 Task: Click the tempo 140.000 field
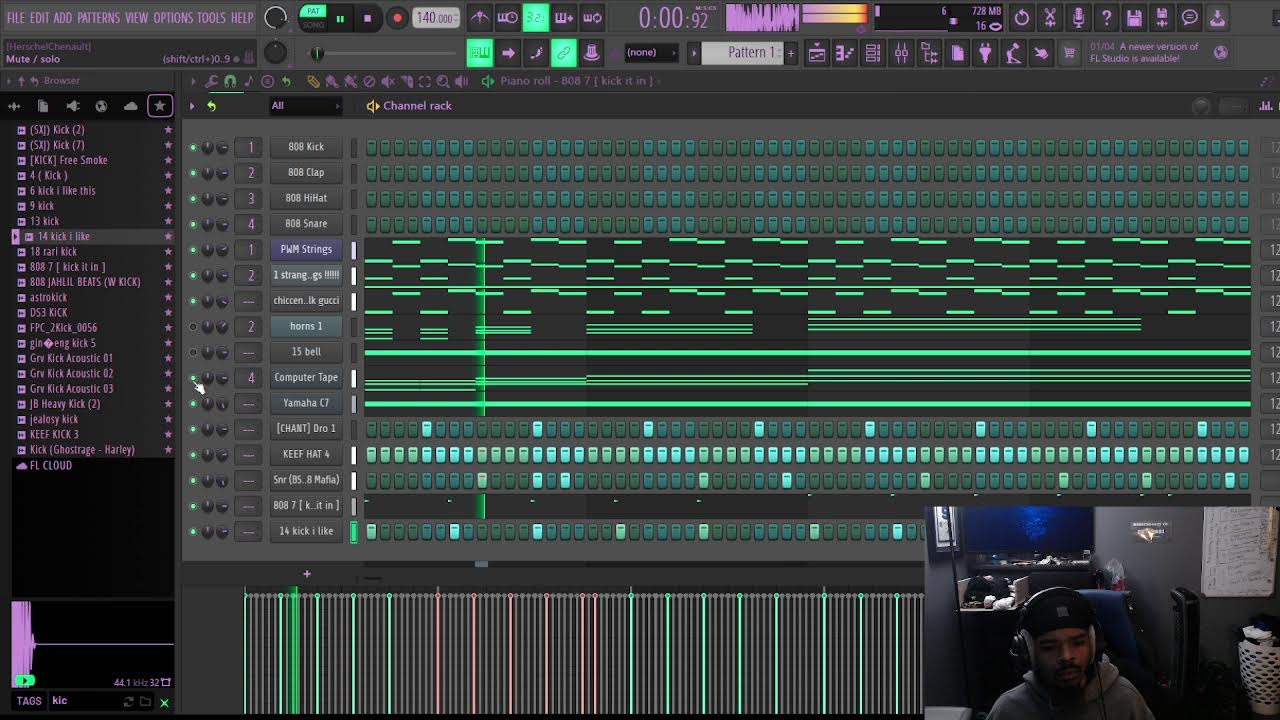(x=436, y=18)
